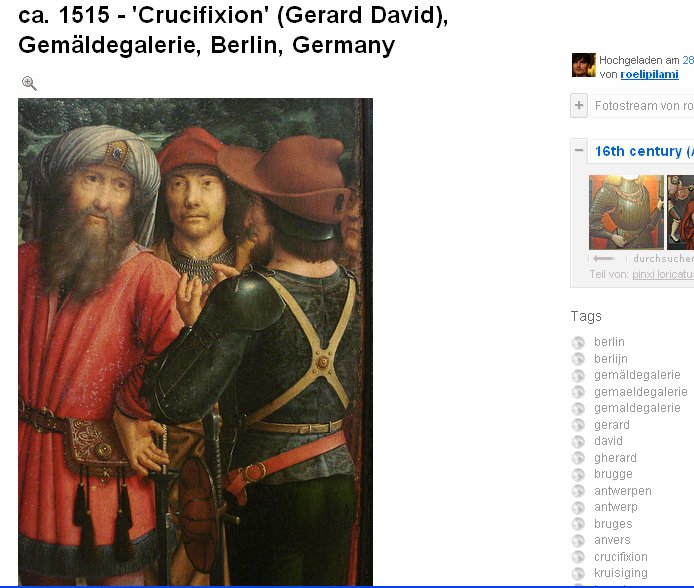Expand the Fotostream section with plus button

point(579,105)
